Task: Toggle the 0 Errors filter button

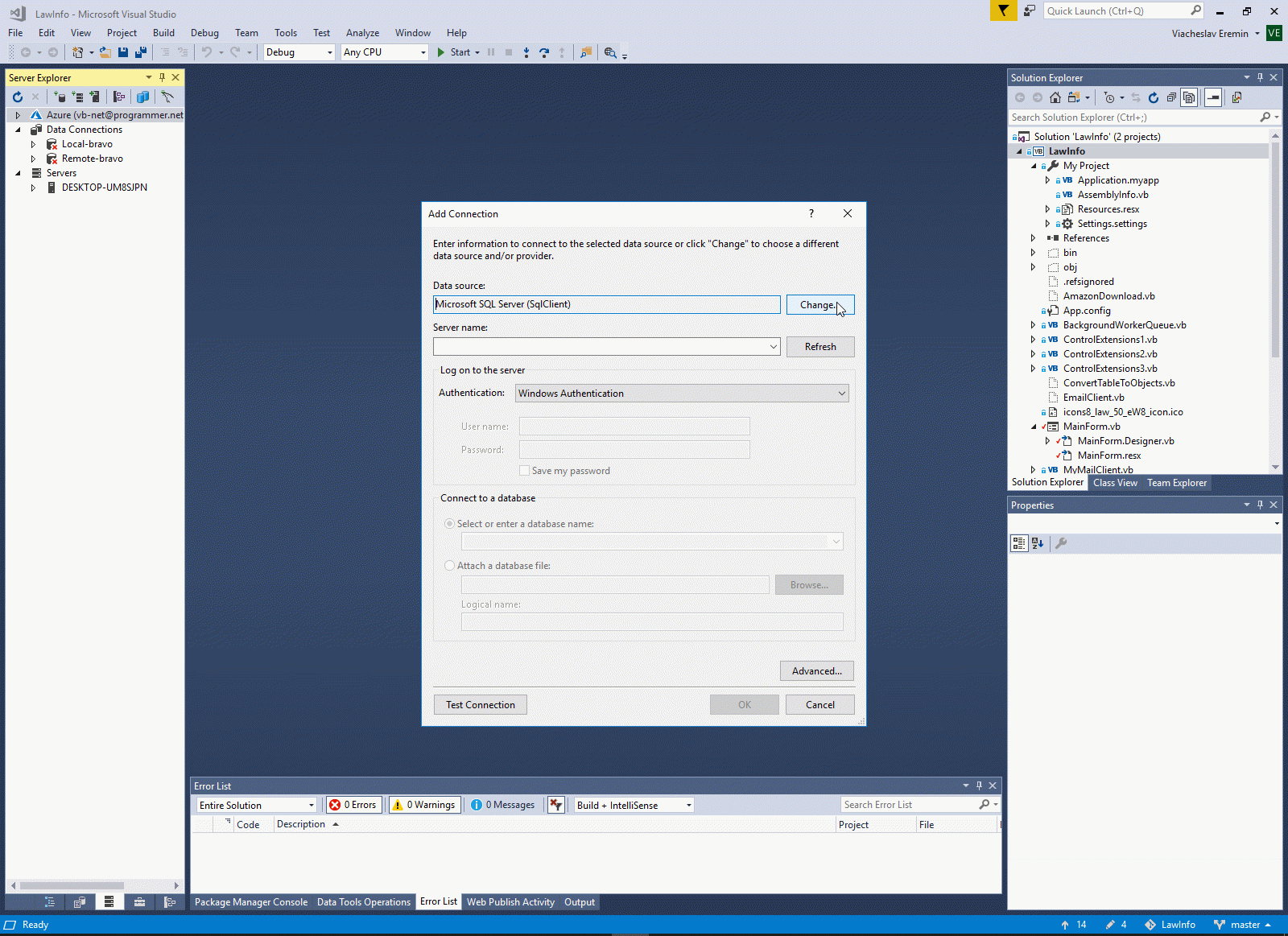Action: tap(353, 805)
